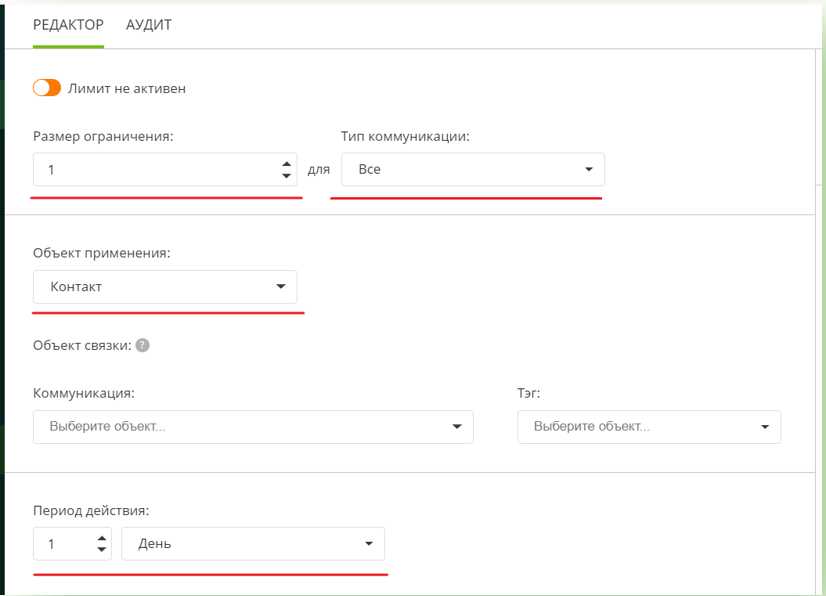
Task: Click the caret in Тэг selector
Action: [x=765, y=426]
